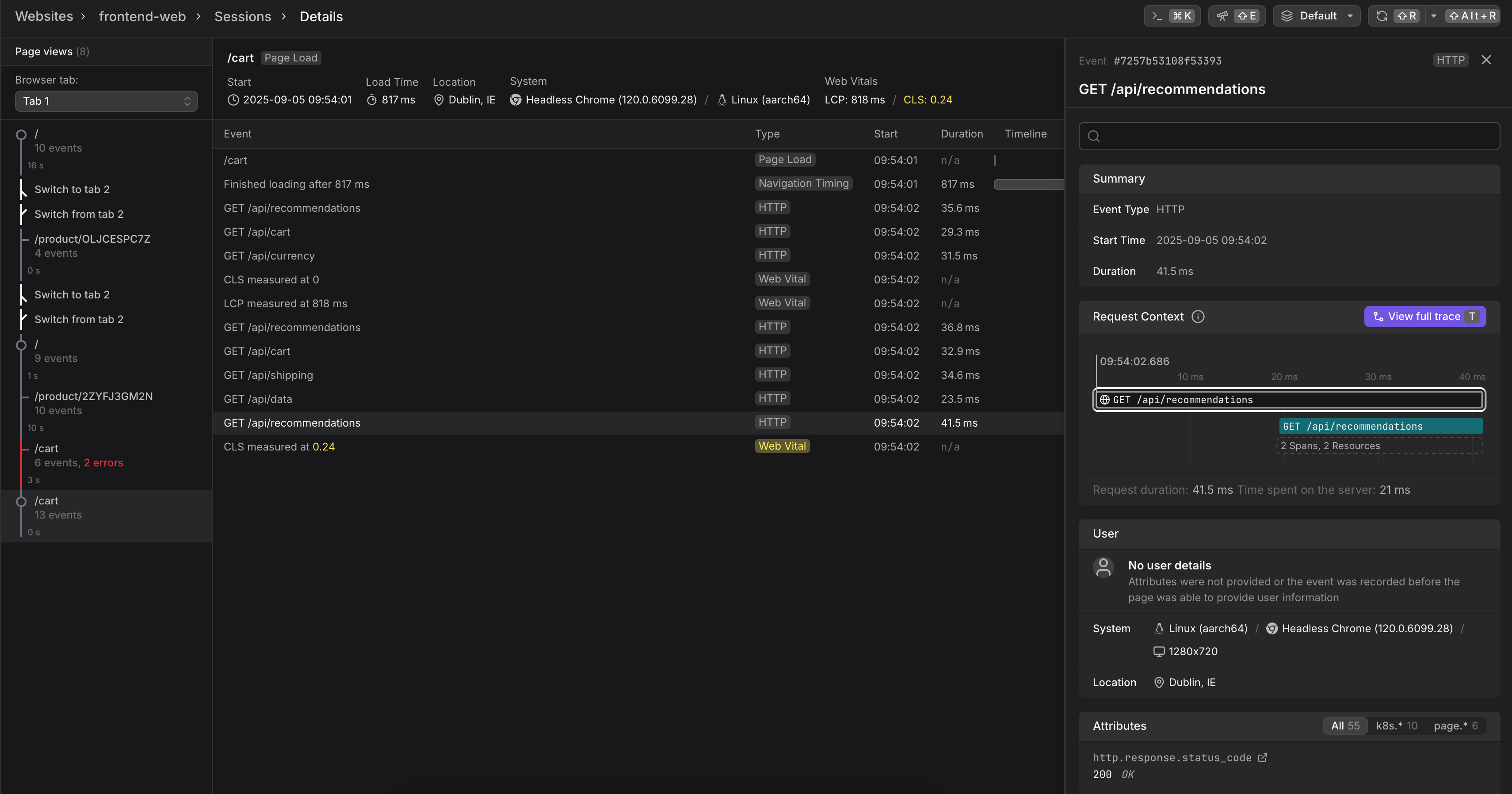Open the Browser tab Tab 1 dropdown

[x=106, y=101]
